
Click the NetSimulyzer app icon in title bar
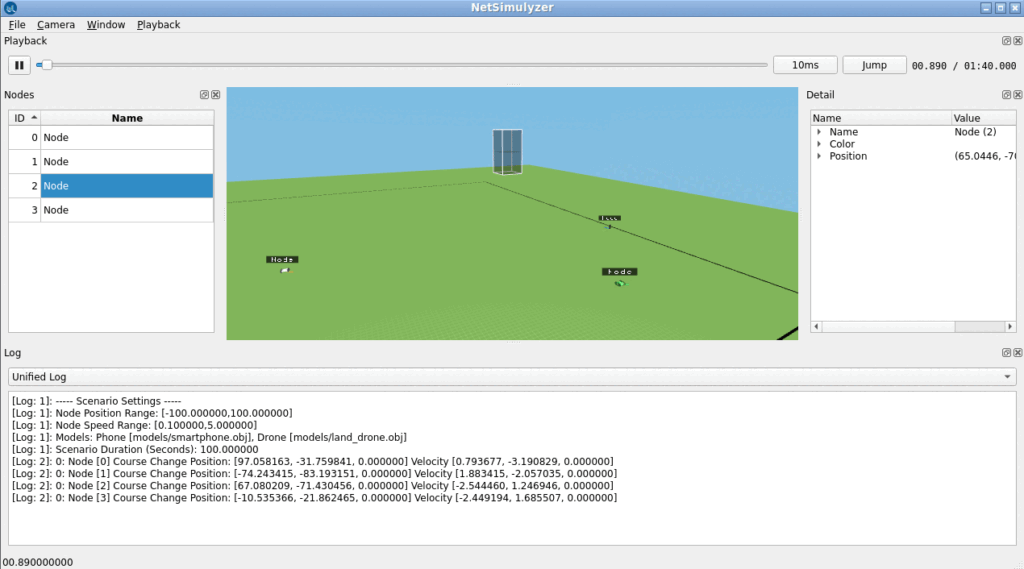(10, 8)
